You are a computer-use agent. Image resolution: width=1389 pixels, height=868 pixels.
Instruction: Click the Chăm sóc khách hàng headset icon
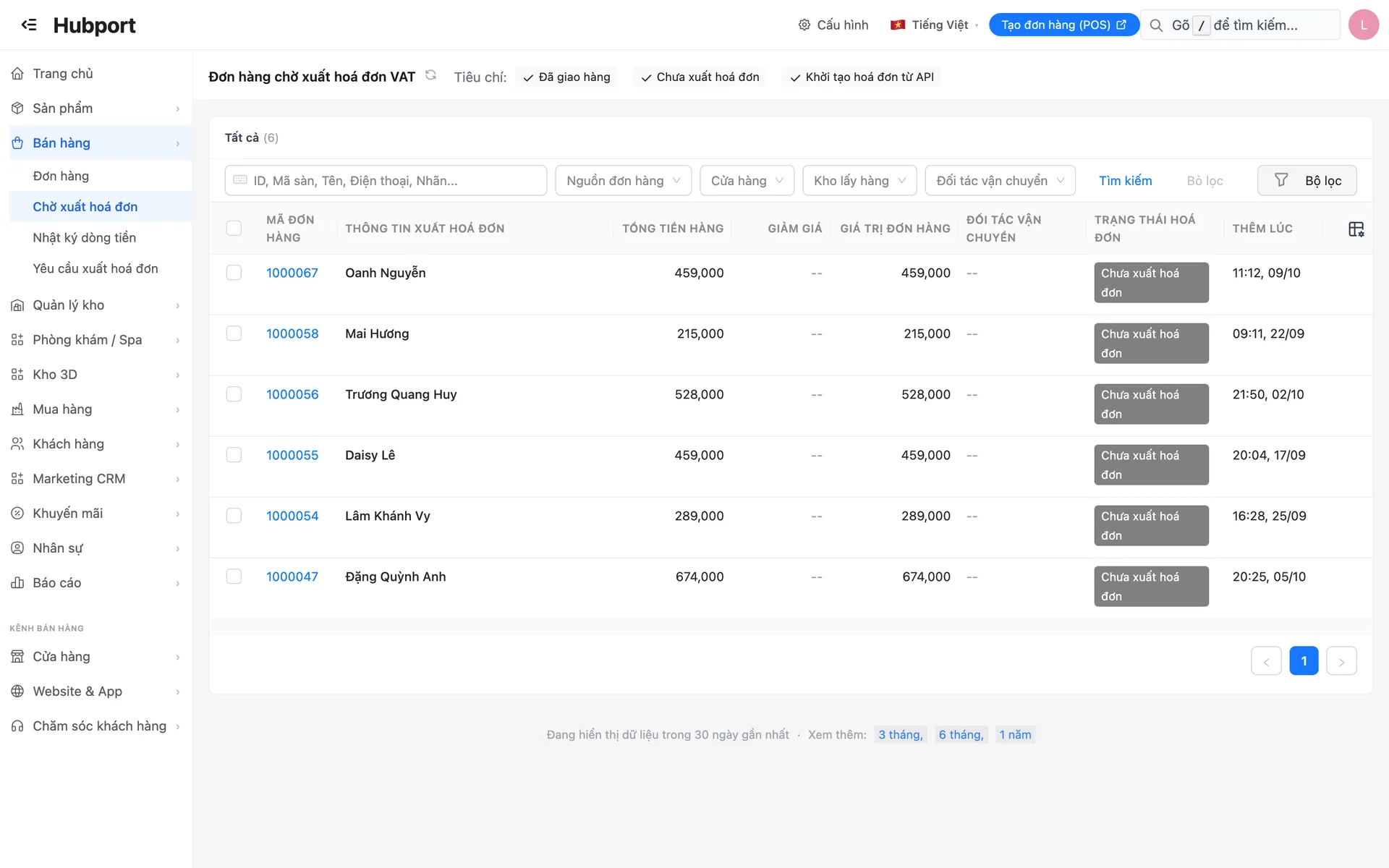click(17, 726)
